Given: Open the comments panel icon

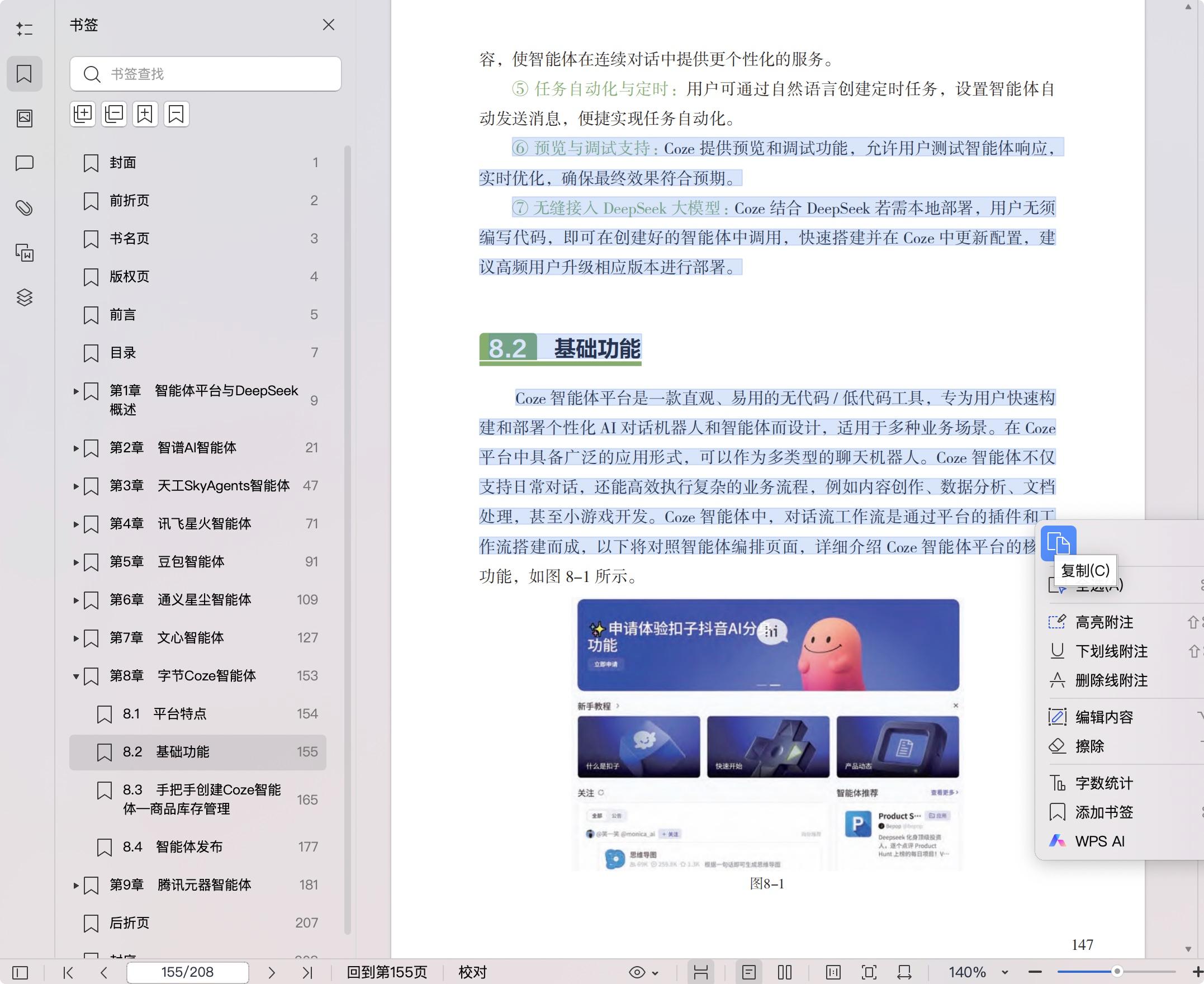Looking at the screenshot, I should tap(25, 163).
